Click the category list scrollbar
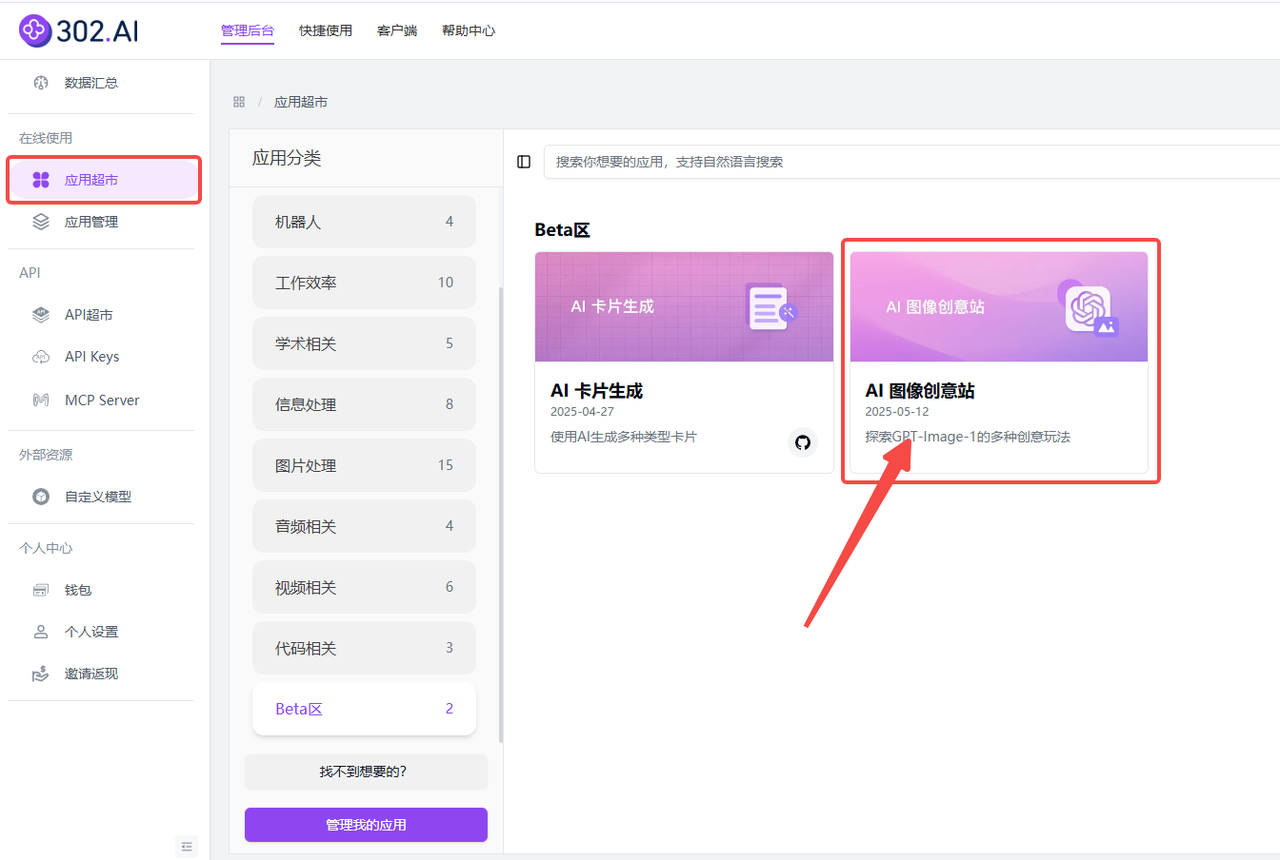Viewport: 1280px width, 860px height. (501, 500)
